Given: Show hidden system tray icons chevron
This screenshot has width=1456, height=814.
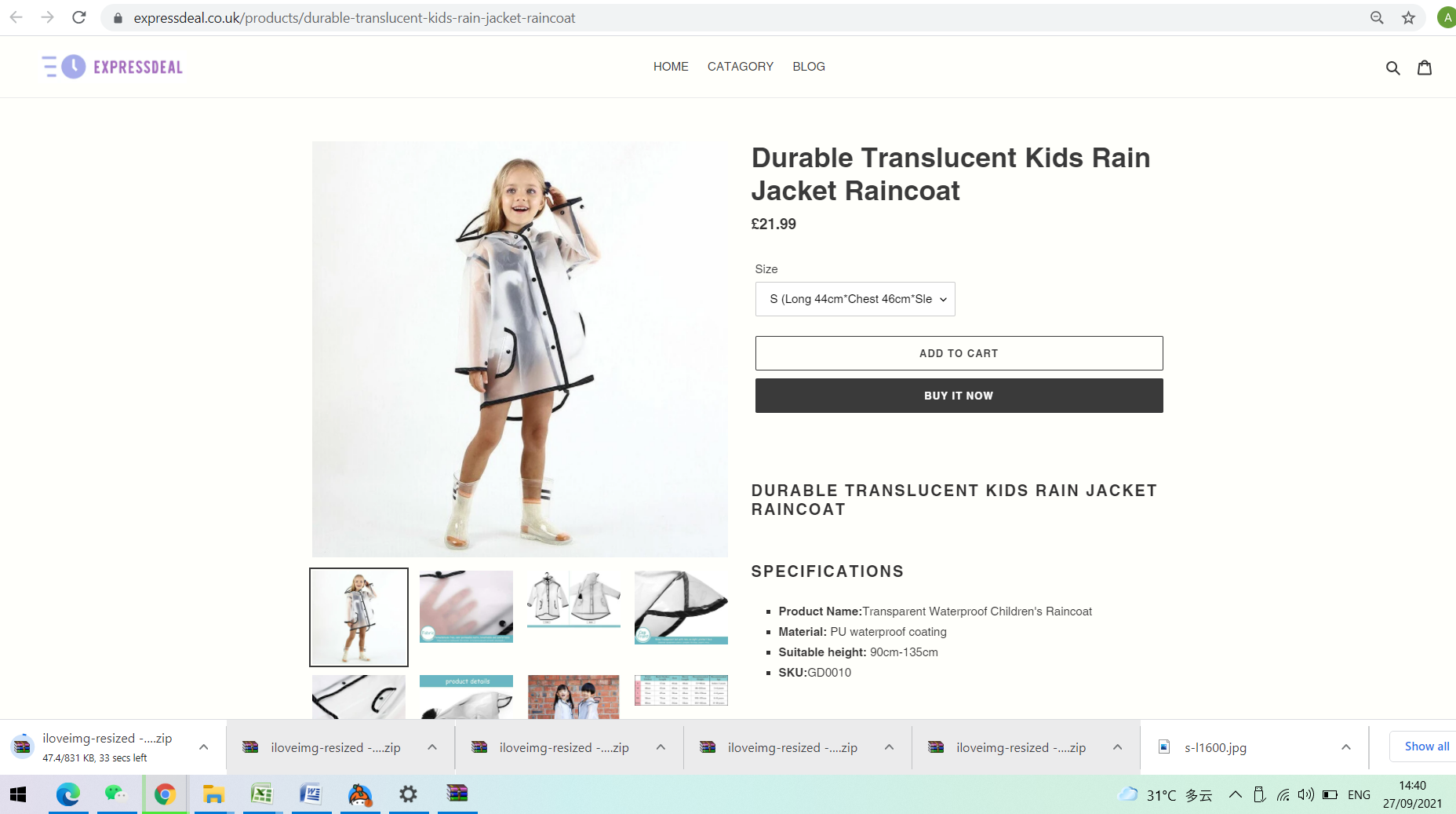Looking at the screenshot, I should [x=1235, y=794].
